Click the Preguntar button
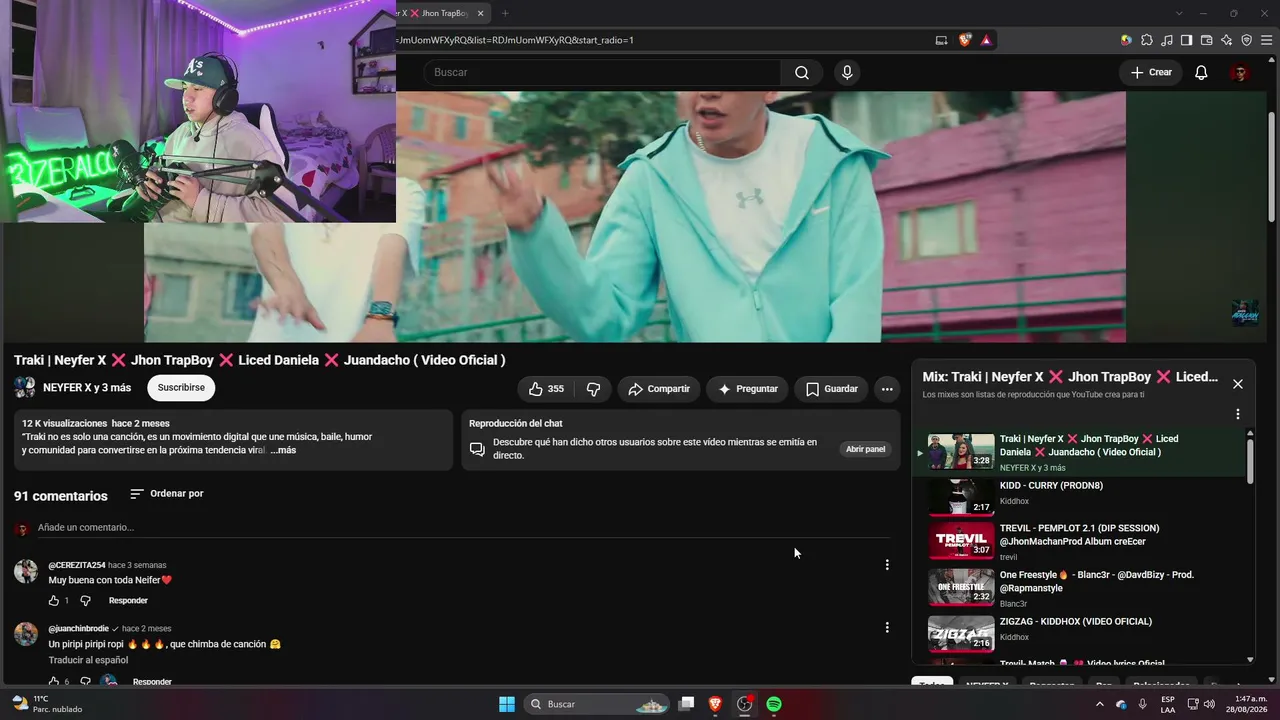1280x720 pixels. click(x=748, y=389)
